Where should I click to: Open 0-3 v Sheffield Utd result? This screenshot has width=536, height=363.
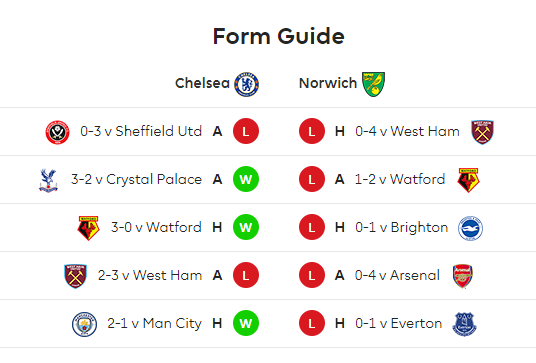point(141,131)
